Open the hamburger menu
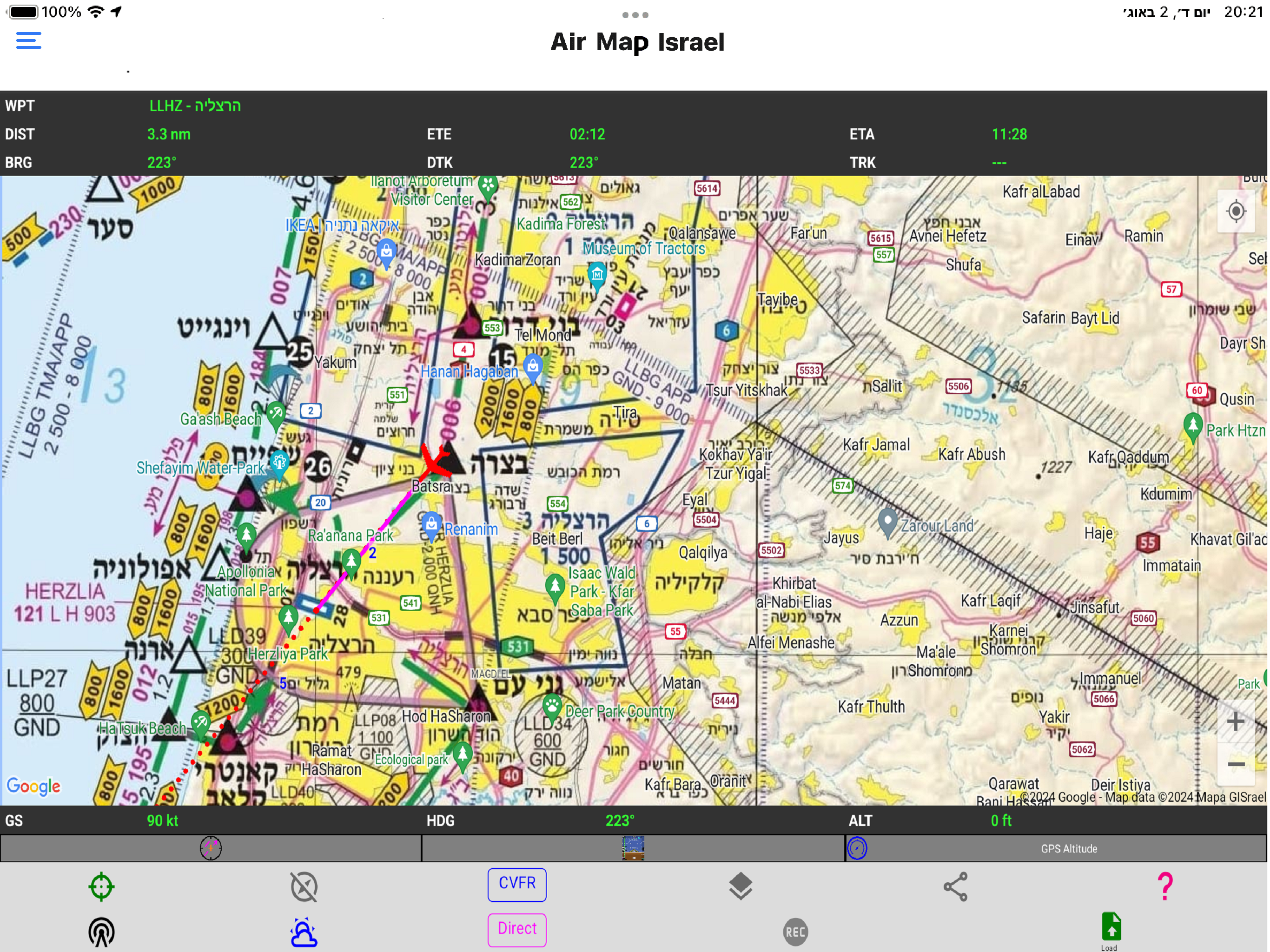This screenshot has width=1270, height=952. [29, 41]
